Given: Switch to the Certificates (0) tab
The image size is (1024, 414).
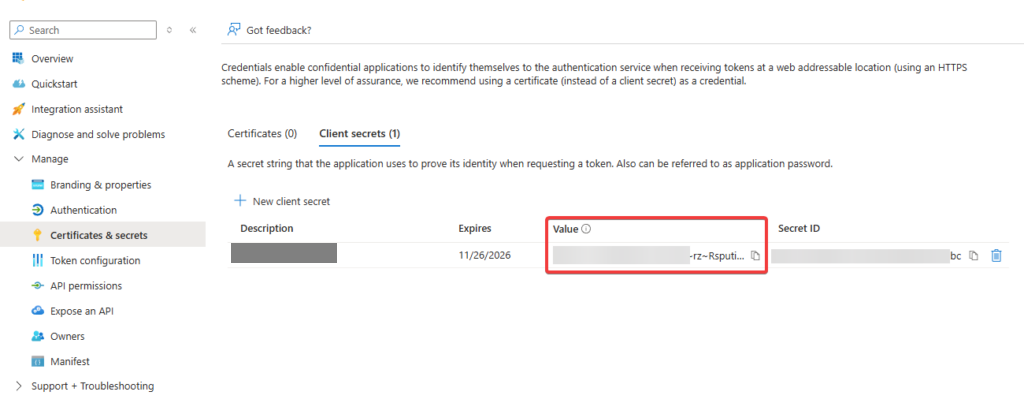Looking at the screenshot, I should pyautogui.click(x=262, y=133).
